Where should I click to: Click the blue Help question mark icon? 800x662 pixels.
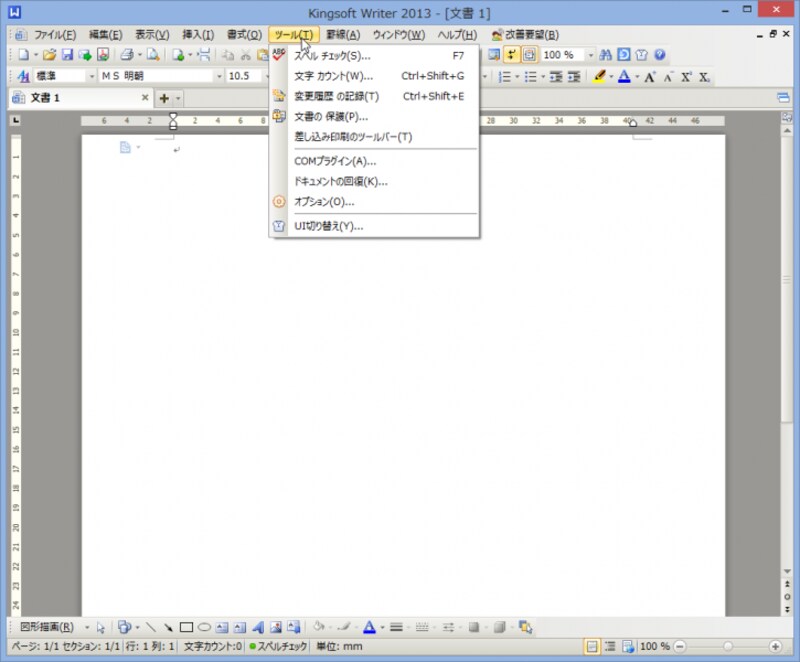(659, 55)
